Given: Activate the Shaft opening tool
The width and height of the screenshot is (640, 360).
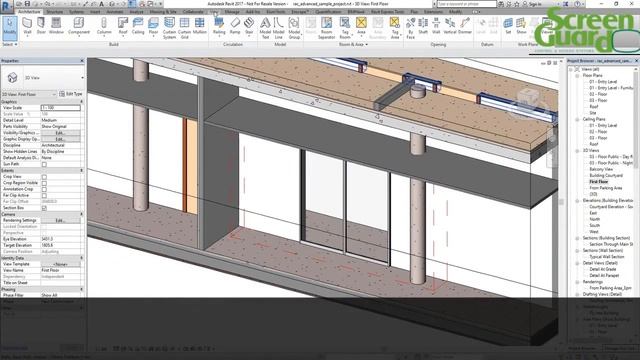Looking at the screenshot, I should click(423, 26).
